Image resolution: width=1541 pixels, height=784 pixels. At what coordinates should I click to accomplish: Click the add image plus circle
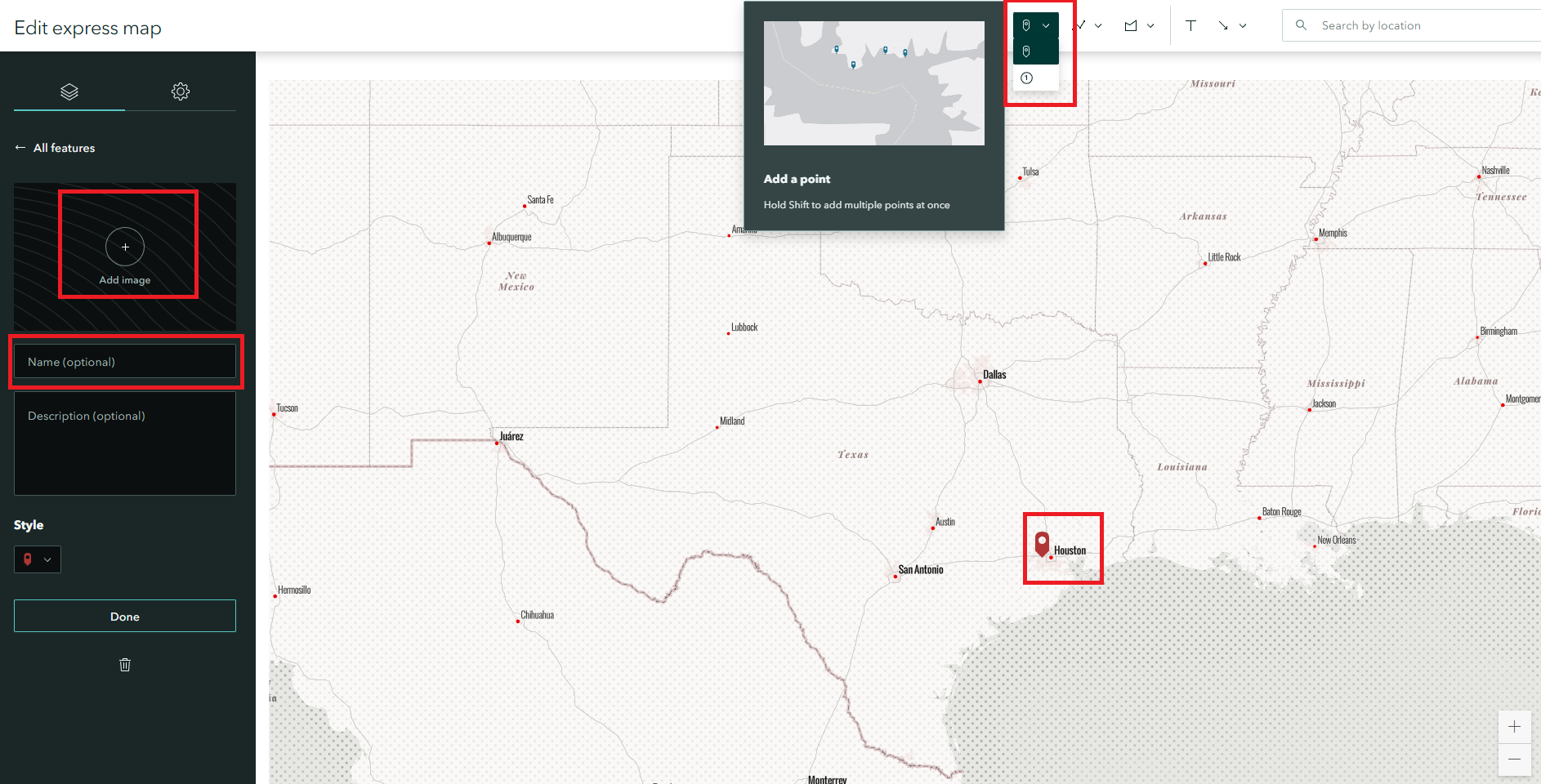coord(125,247)
